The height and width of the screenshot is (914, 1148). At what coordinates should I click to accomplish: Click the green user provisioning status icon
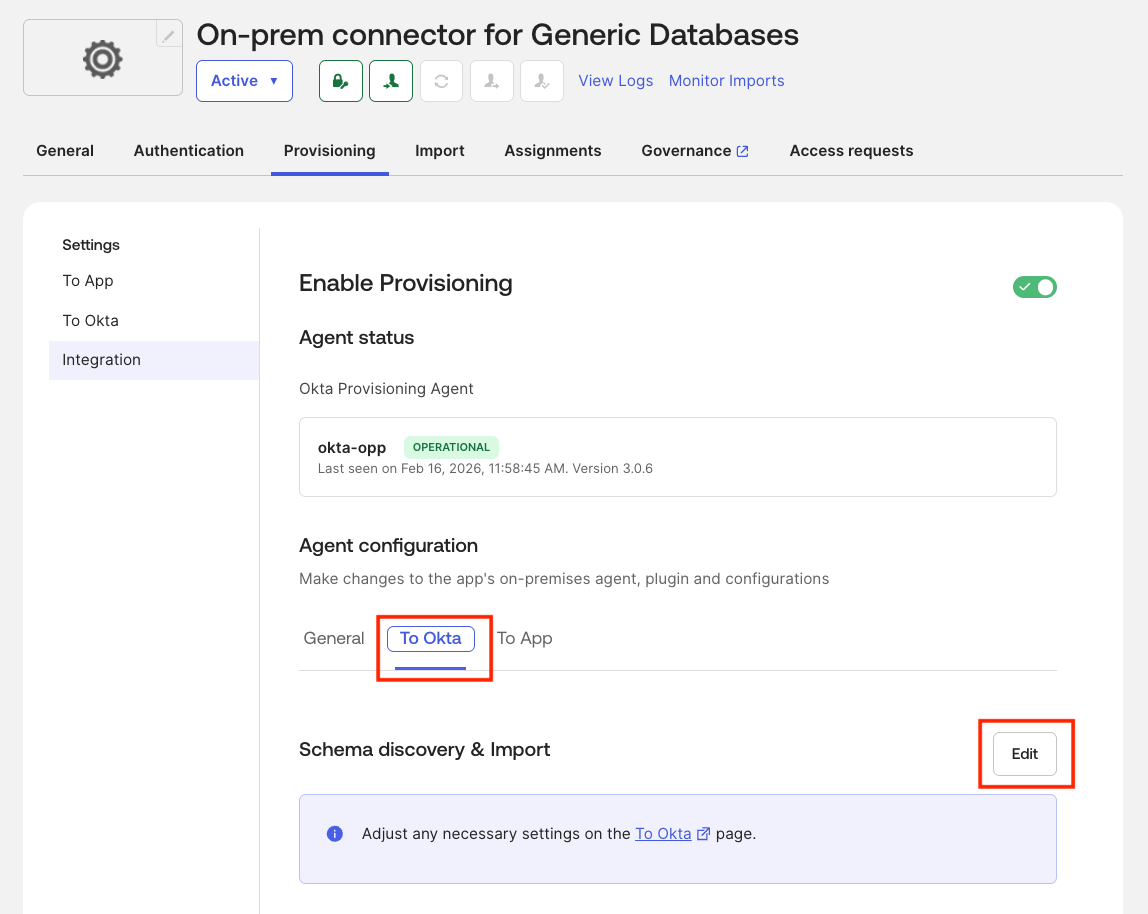[x=391, y=81]
